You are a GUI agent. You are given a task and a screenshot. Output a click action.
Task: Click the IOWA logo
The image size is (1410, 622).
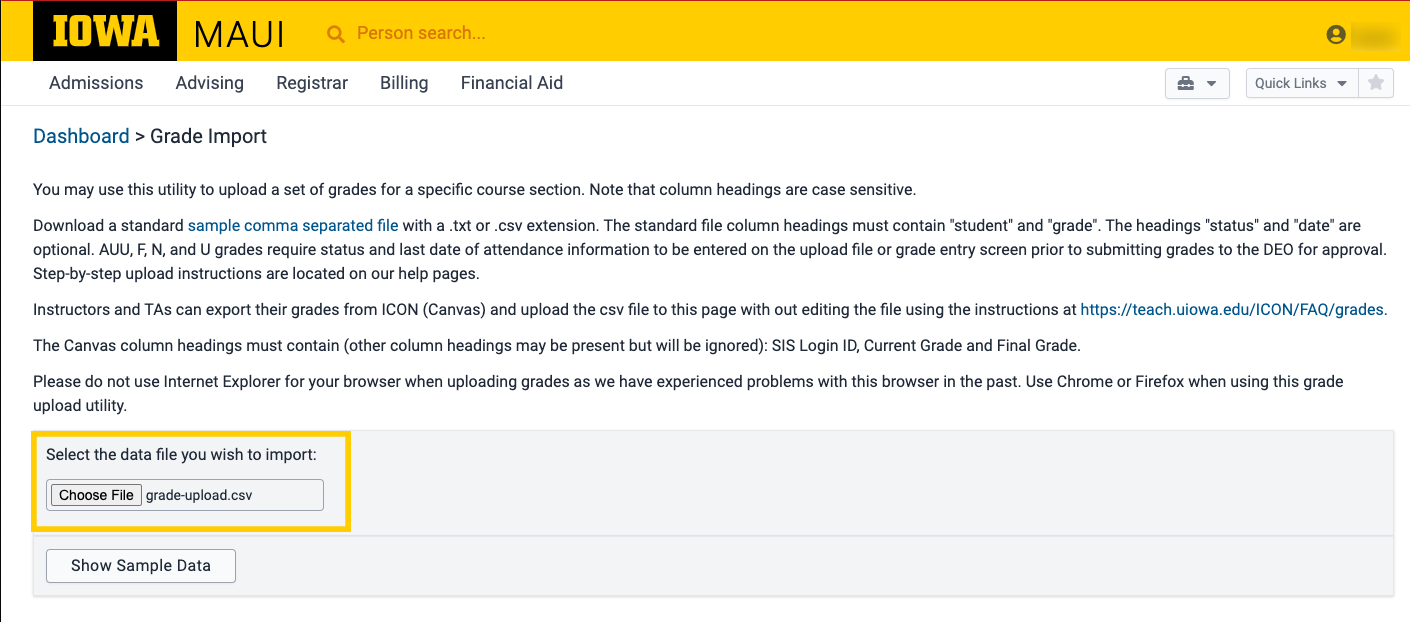(x=105, y=32)
